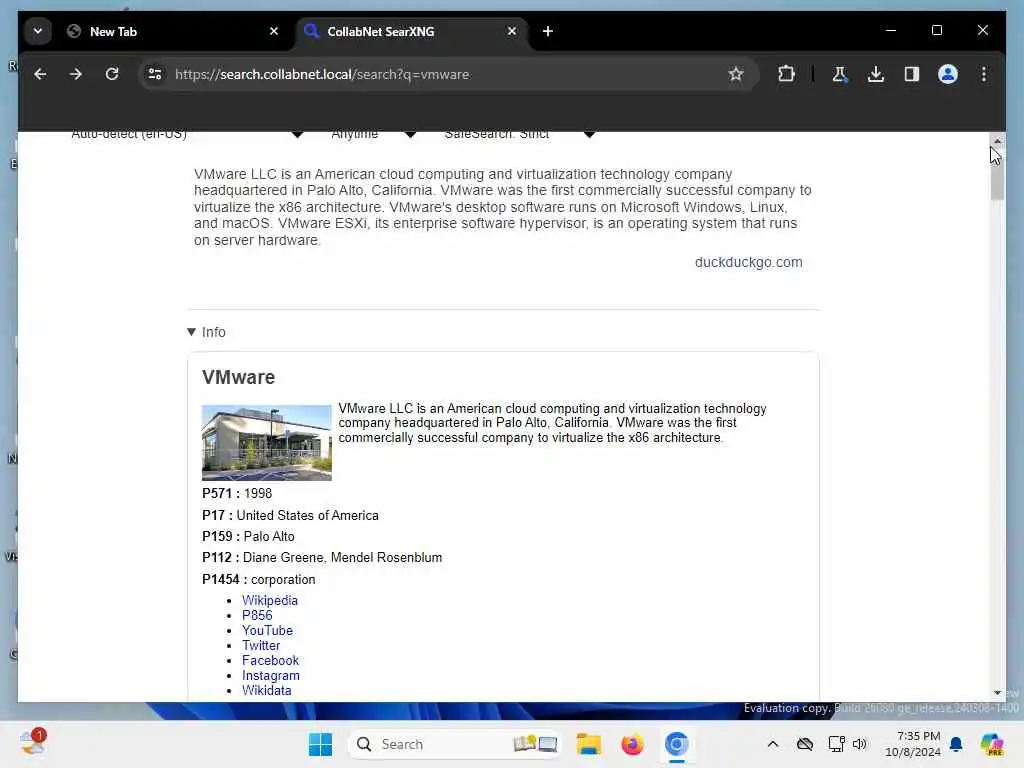Viewport: 1024px width, 768px height.
Task: Click the page vertical scrollbar thumb
Action: [997, 174]
